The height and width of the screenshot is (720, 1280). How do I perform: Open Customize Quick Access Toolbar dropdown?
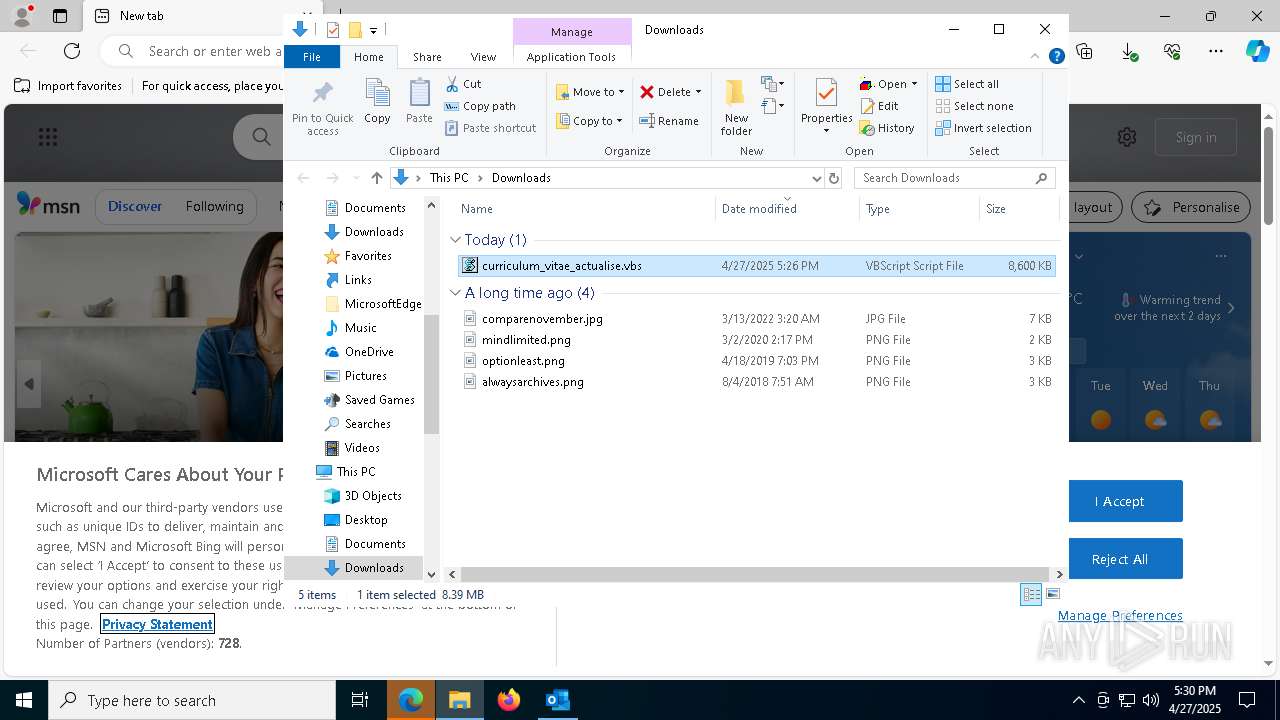[373, 30]
